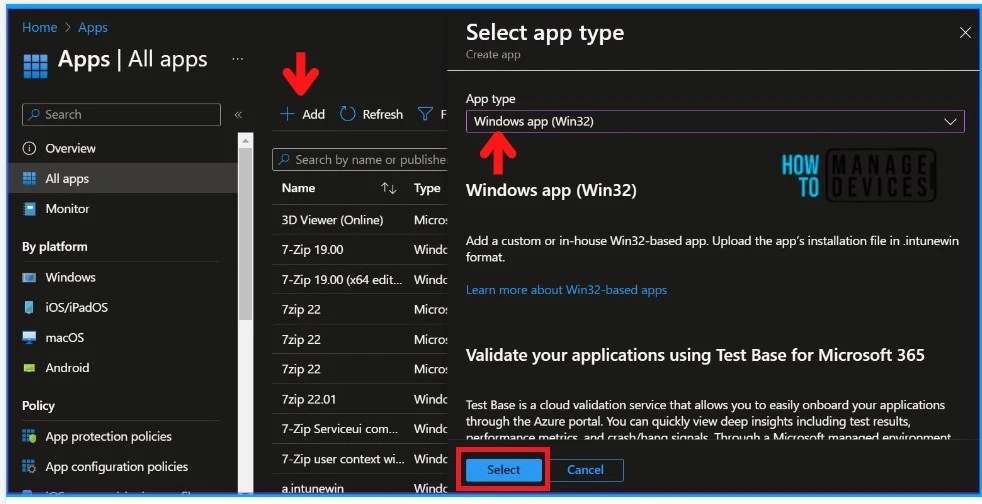Click Learn more about Win32-based apps link
The width and height of the screenshot is (982, 504).
566,290
